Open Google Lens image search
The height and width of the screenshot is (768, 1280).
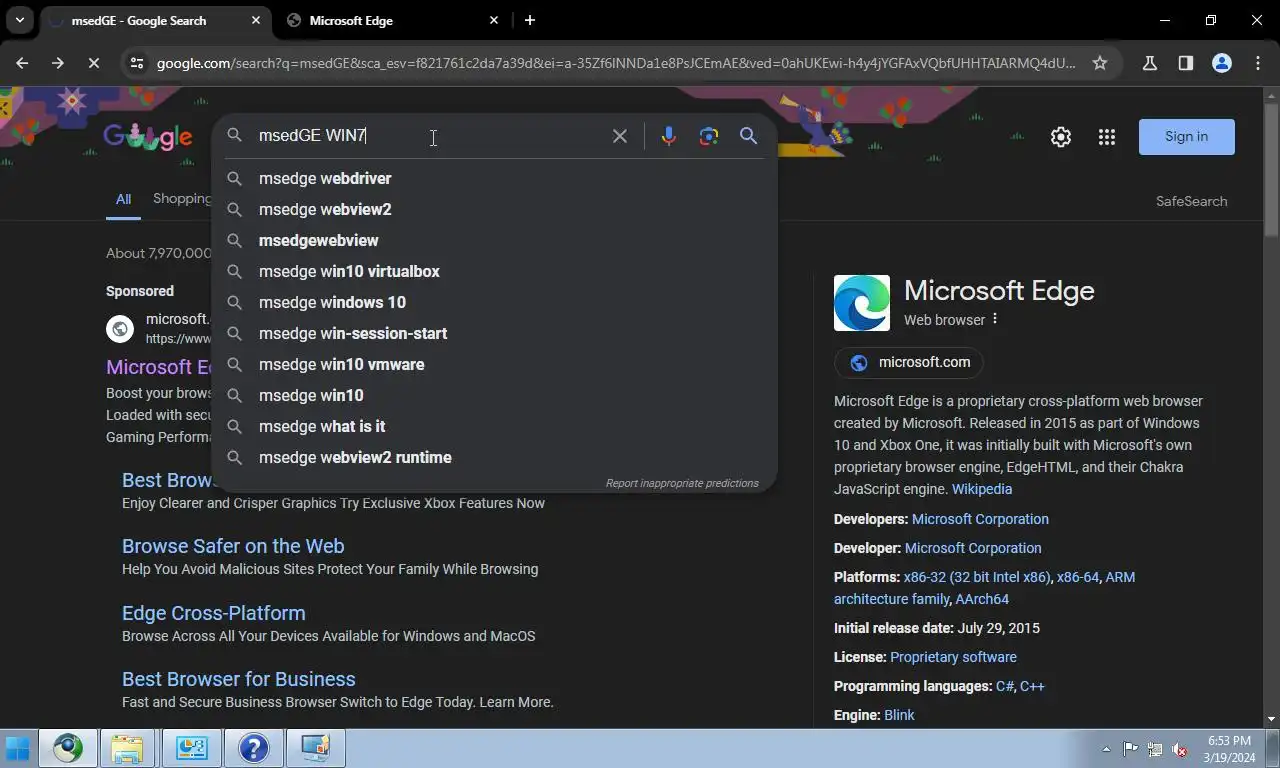(709, 136)
